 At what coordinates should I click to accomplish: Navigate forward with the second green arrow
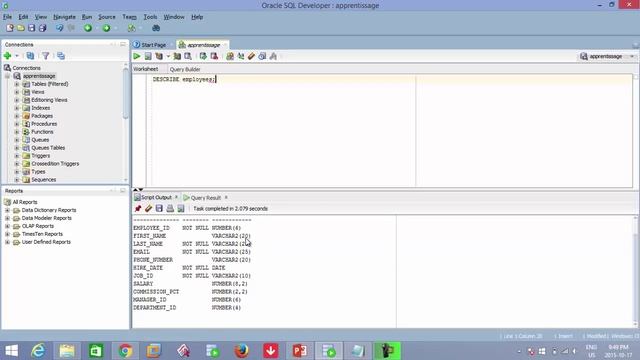pyautogui.click(x=107, y=28)
